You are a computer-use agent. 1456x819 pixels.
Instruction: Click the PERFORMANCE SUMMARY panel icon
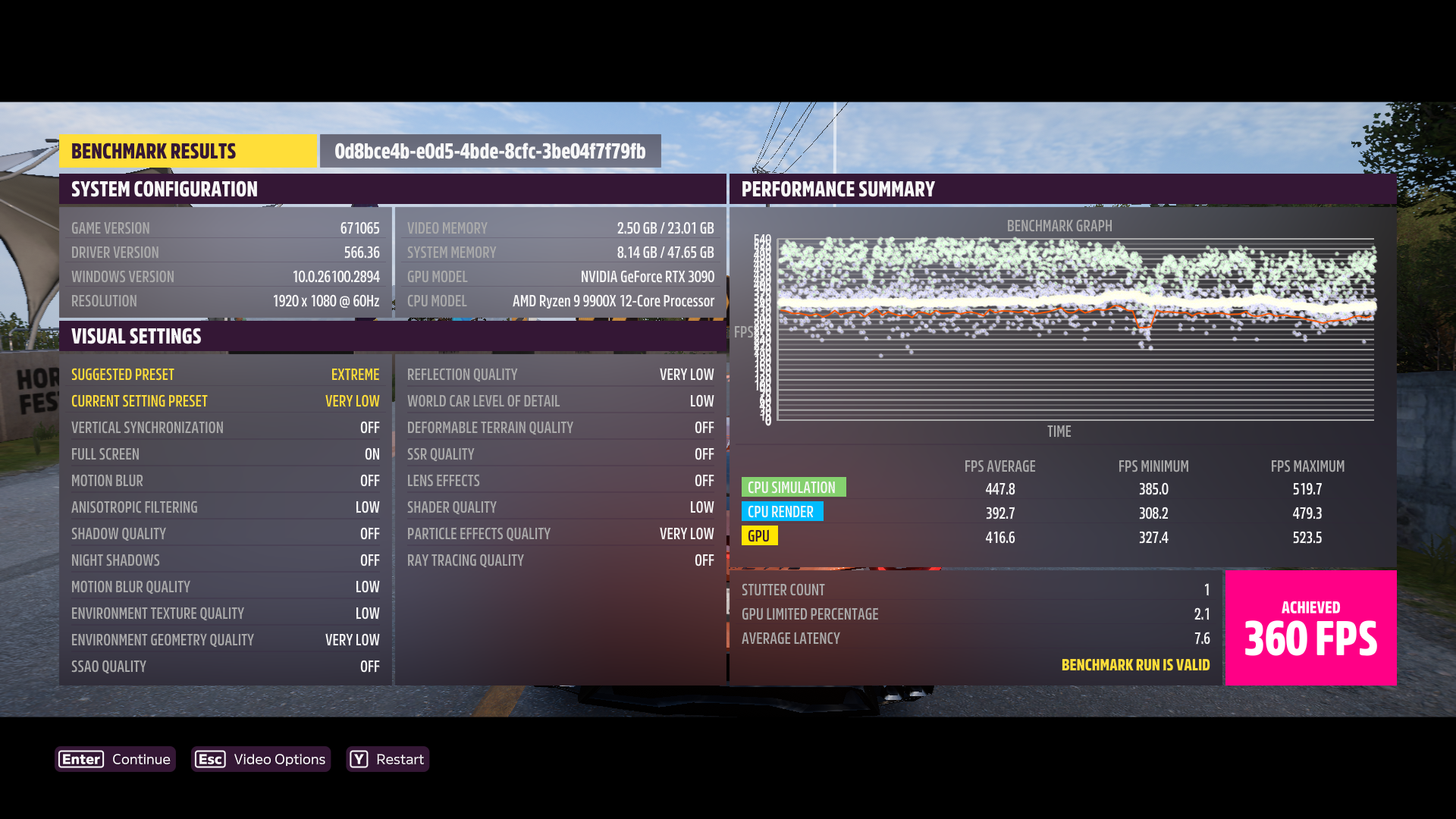pyautogui.click(x=838, y=188)
